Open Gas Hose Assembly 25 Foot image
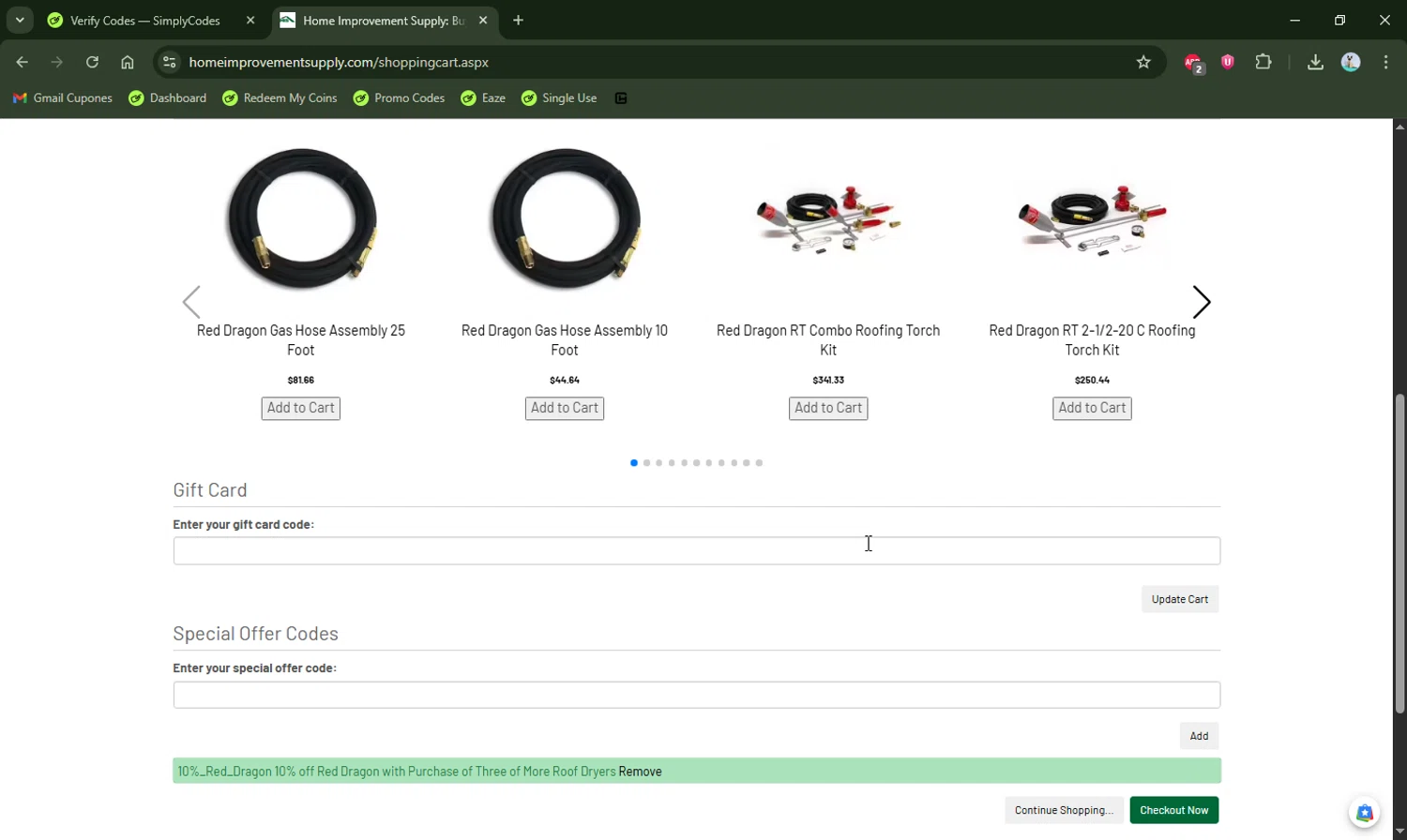 click(301, 220)
